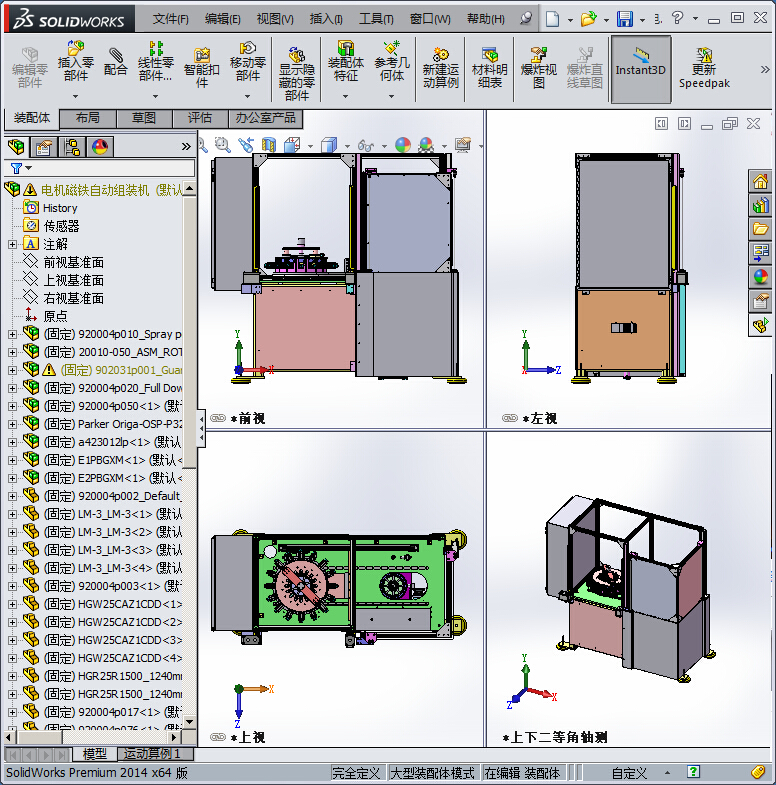
Task: Open the 视图(V) menu
Action: (x=275, y=19)
